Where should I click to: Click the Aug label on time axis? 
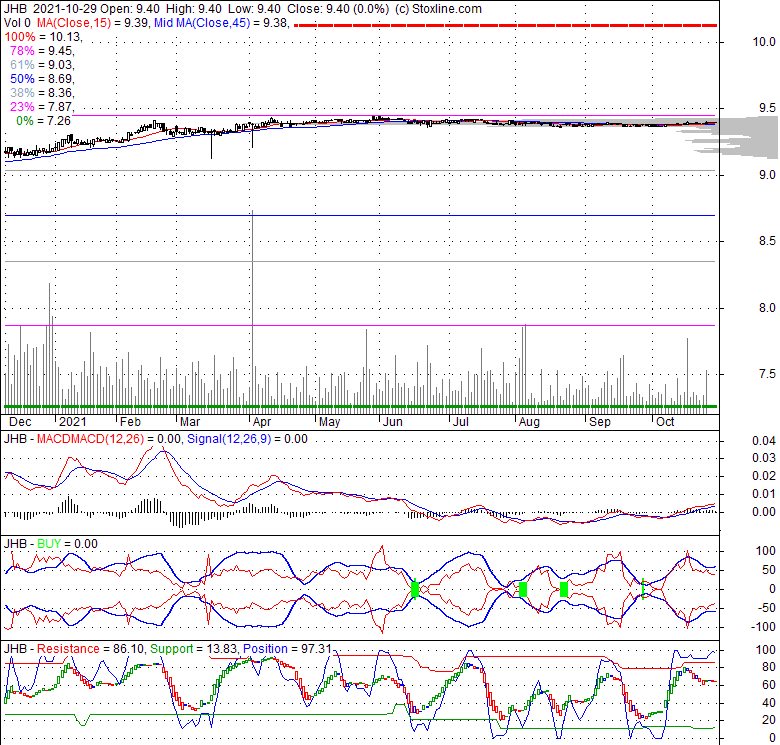(x=529, y=422)
